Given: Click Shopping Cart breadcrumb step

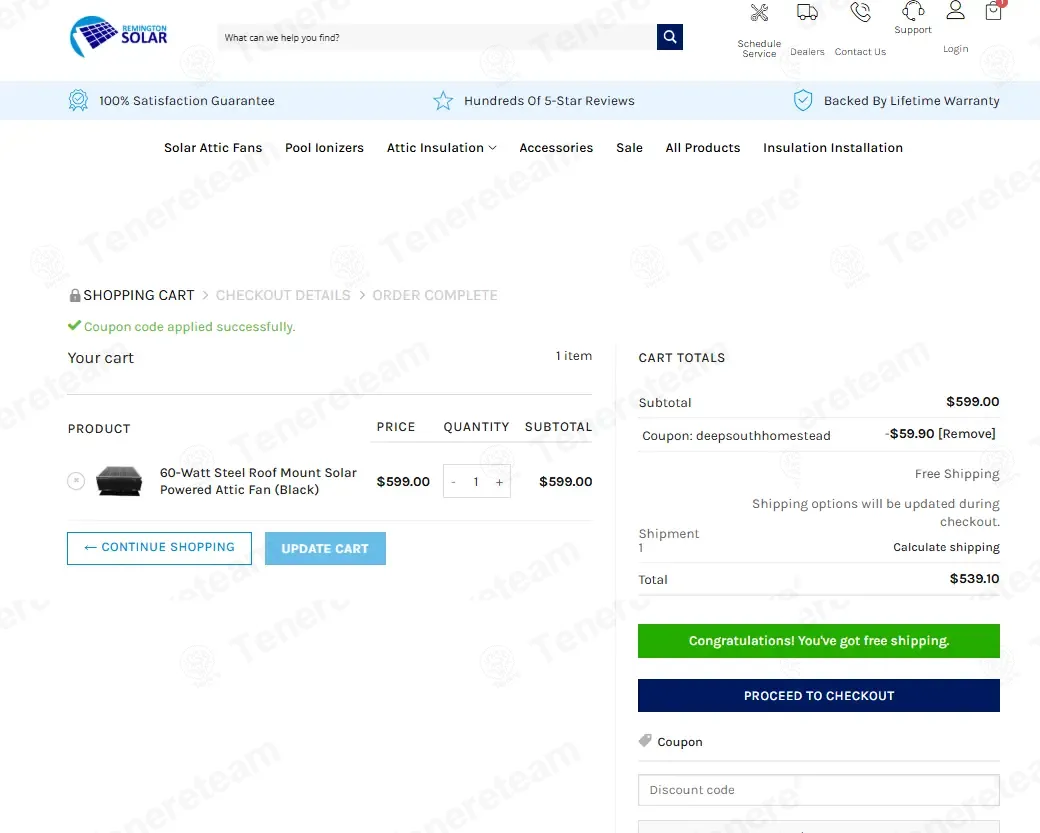Looking at the screenshot, I should (x=139, y=295).
